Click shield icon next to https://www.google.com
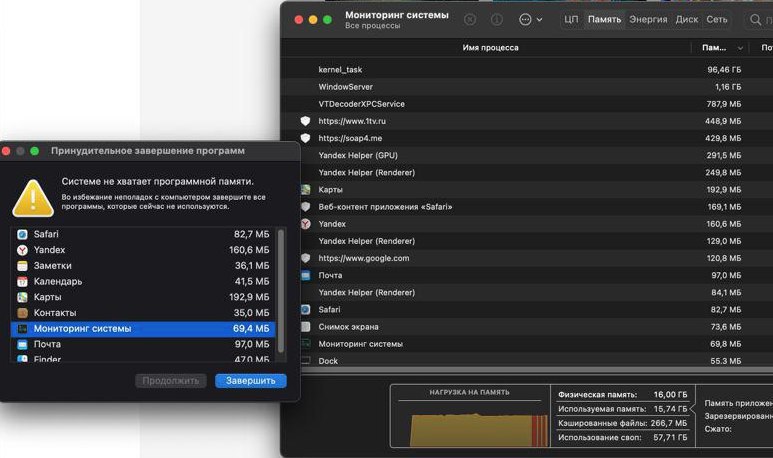The height and width of the screenshot is (458, 773). click(305, 258)
